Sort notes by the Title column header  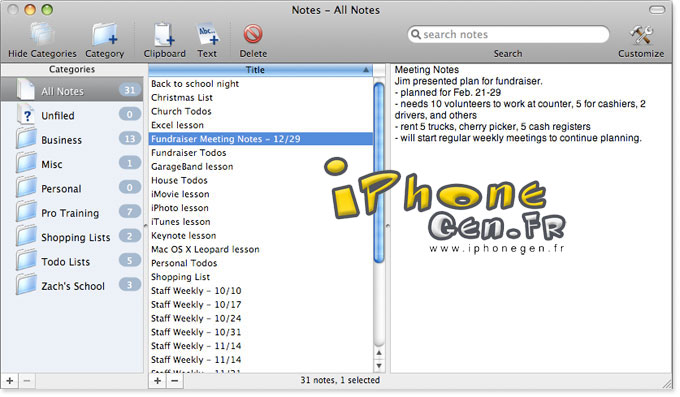pyautogui.click(x=260, y=70)
